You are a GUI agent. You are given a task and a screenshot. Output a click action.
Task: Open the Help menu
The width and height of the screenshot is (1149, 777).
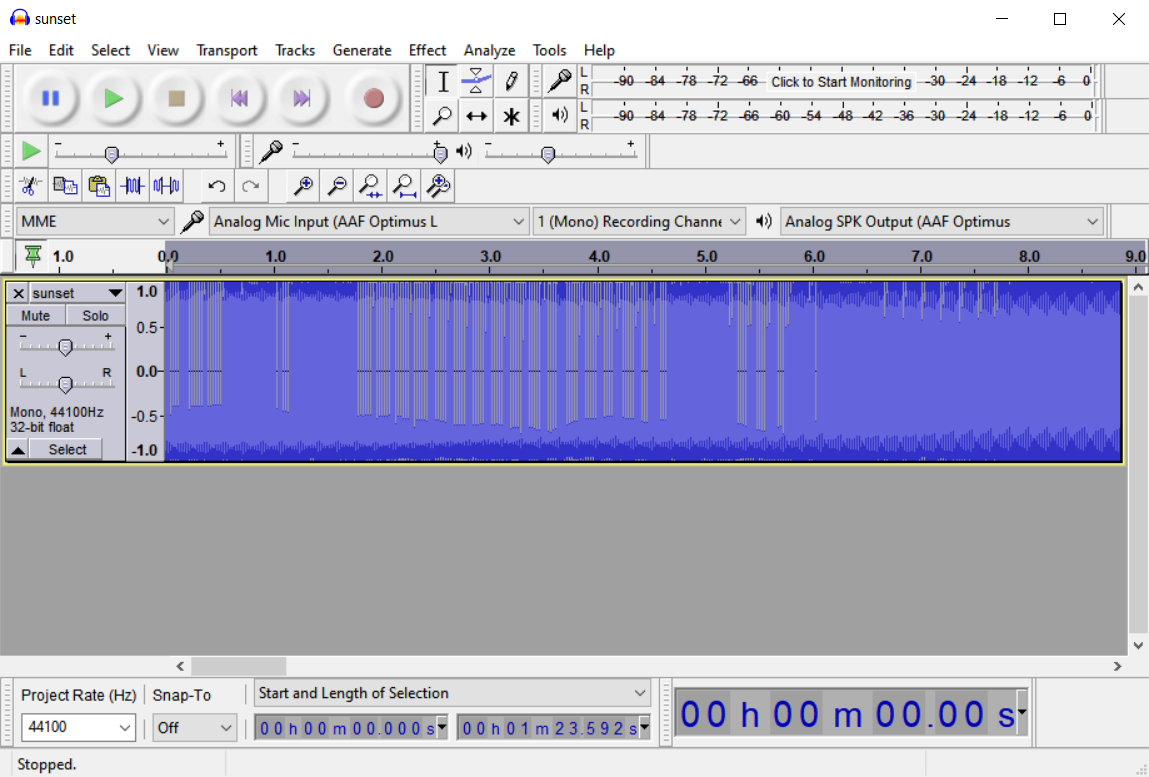point(599,50)
